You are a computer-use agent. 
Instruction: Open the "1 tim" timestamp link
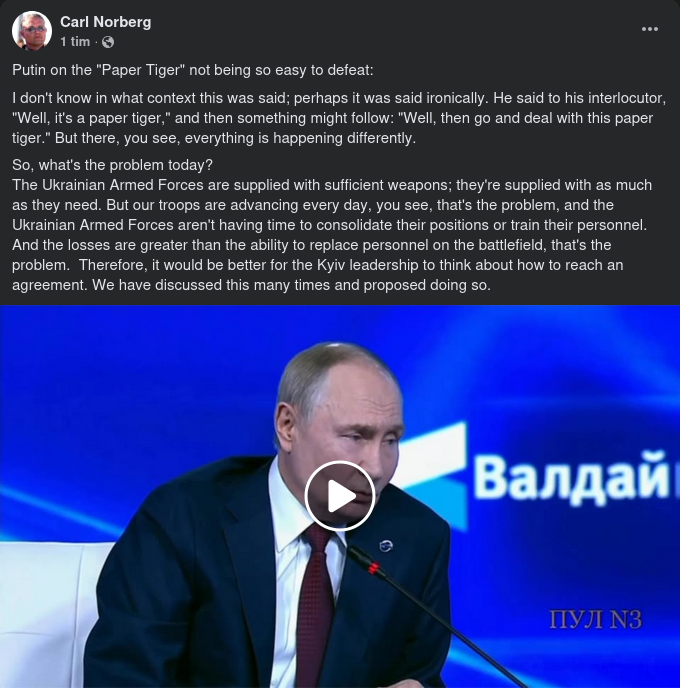(75, 42)
